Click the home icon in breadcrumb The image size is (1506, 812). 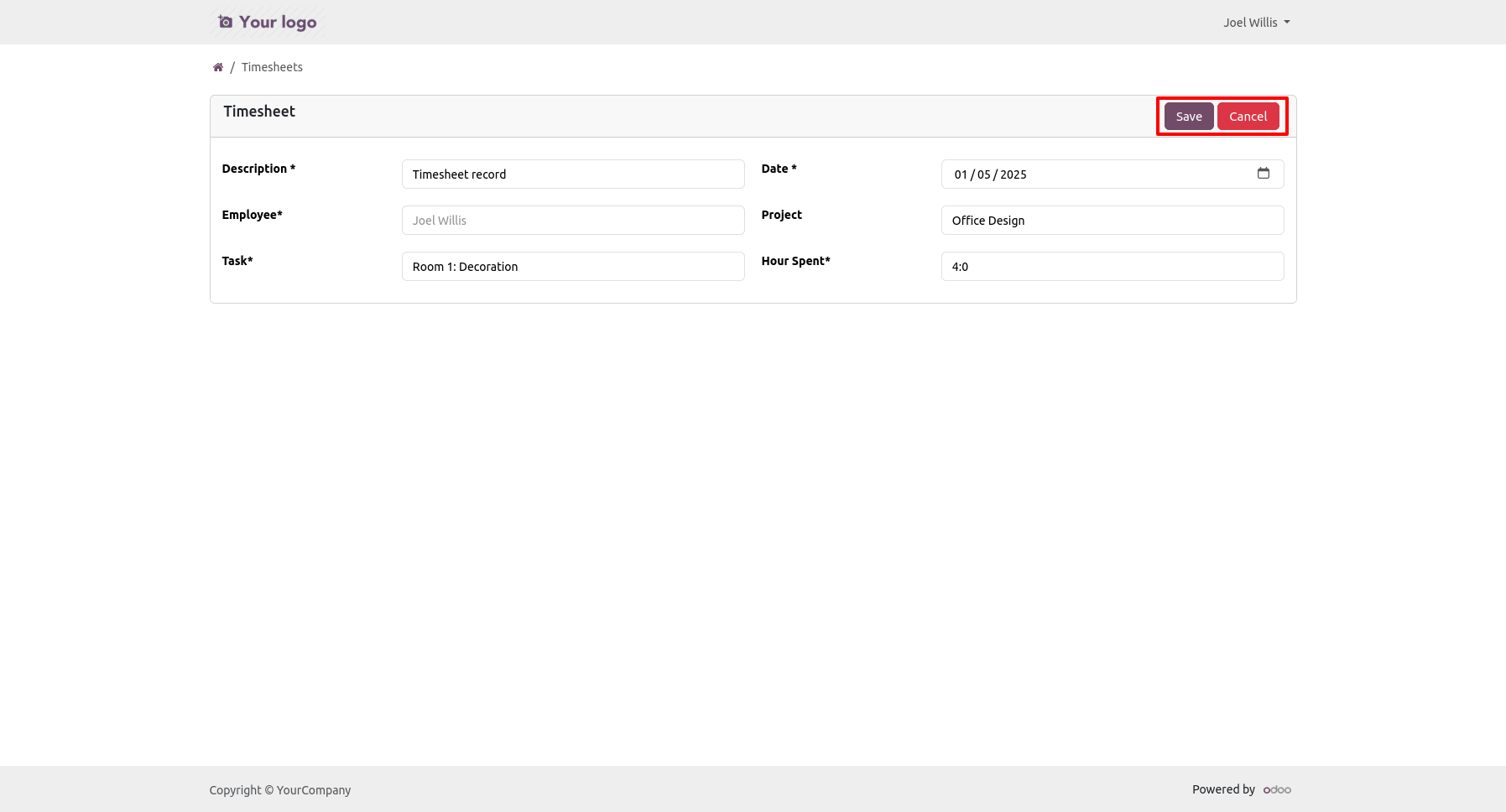218,67
